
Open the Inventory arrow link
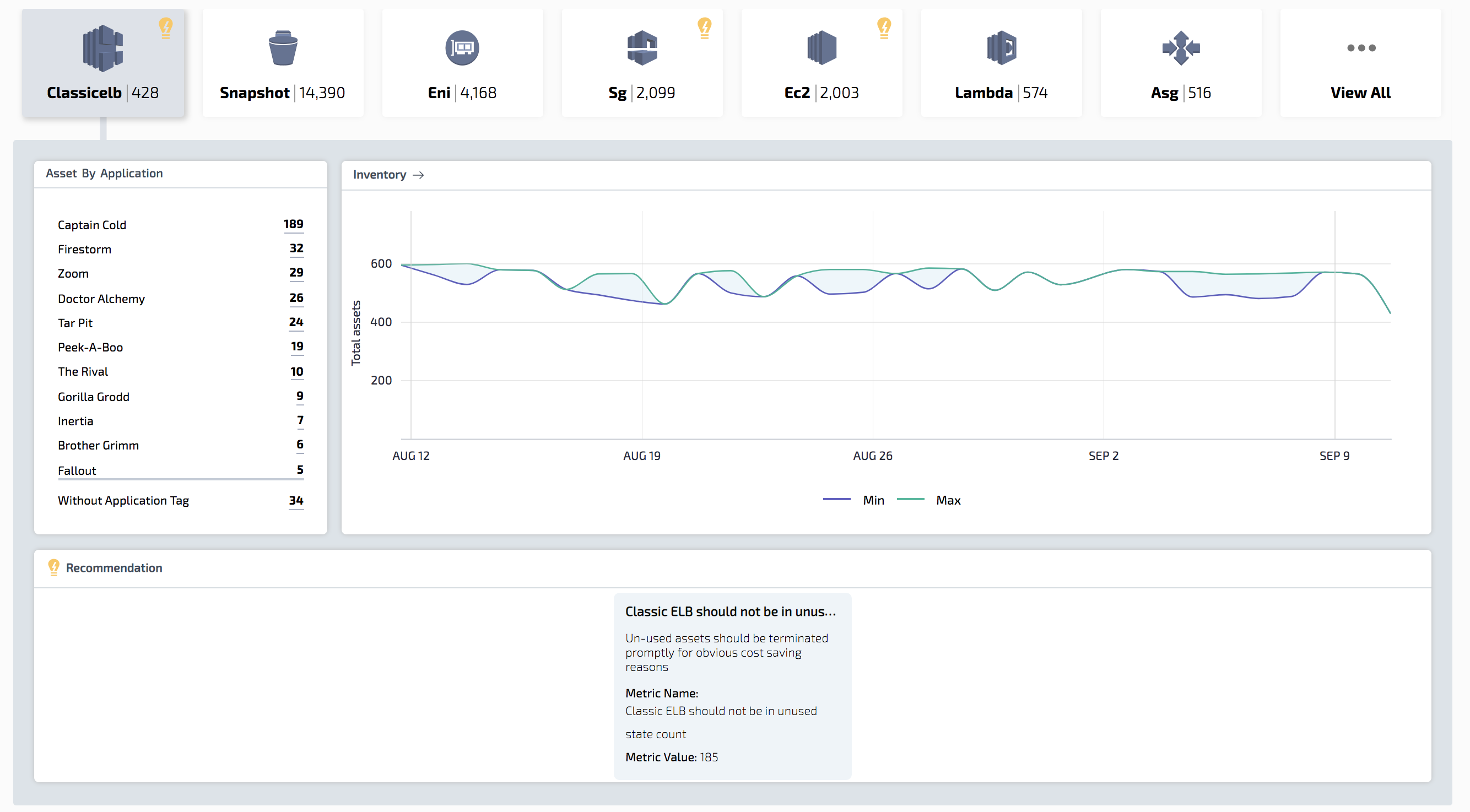click(x=418, y=175)
